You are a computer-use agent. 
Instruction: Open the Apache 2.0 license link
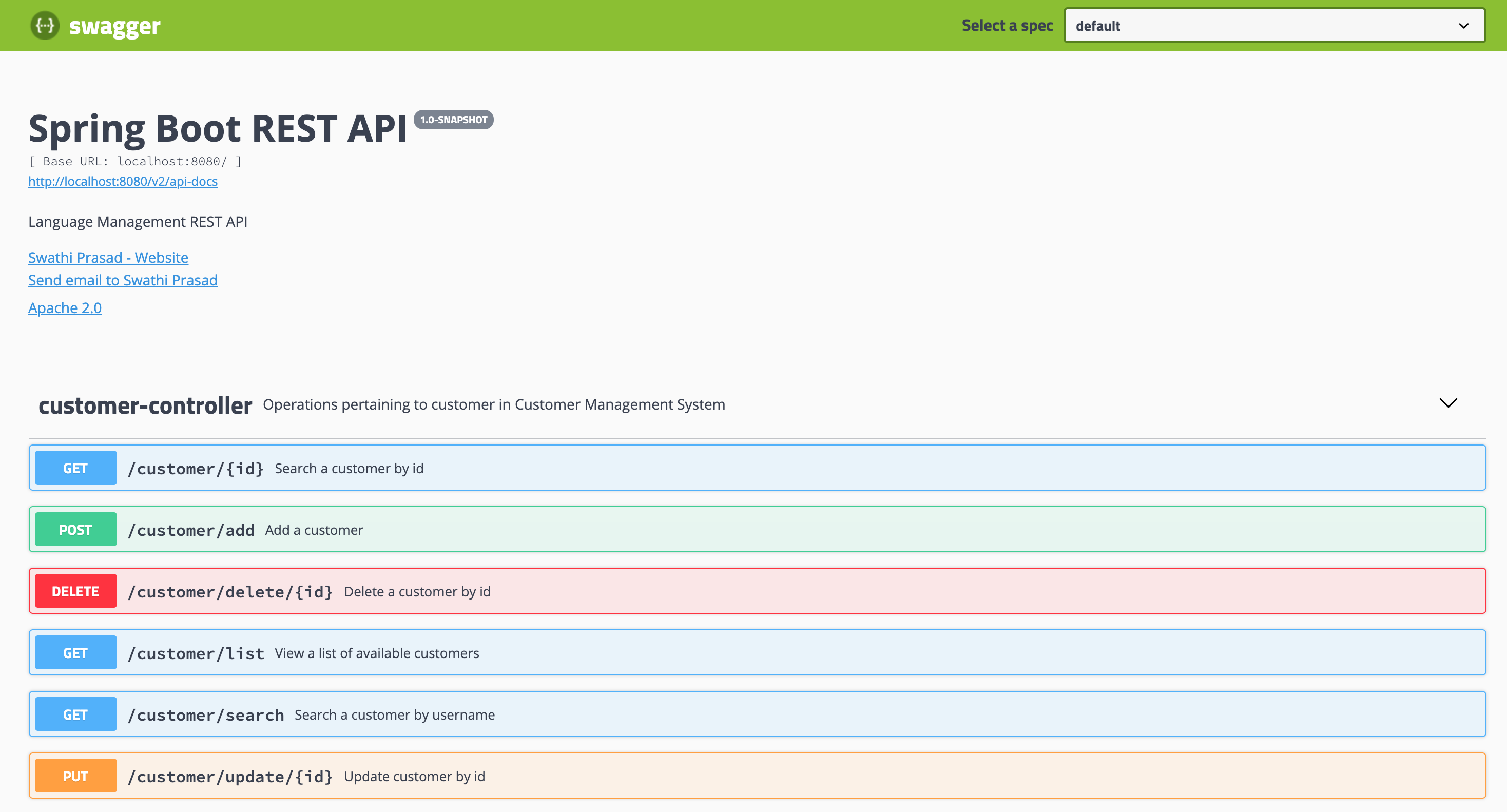point(65,308)
